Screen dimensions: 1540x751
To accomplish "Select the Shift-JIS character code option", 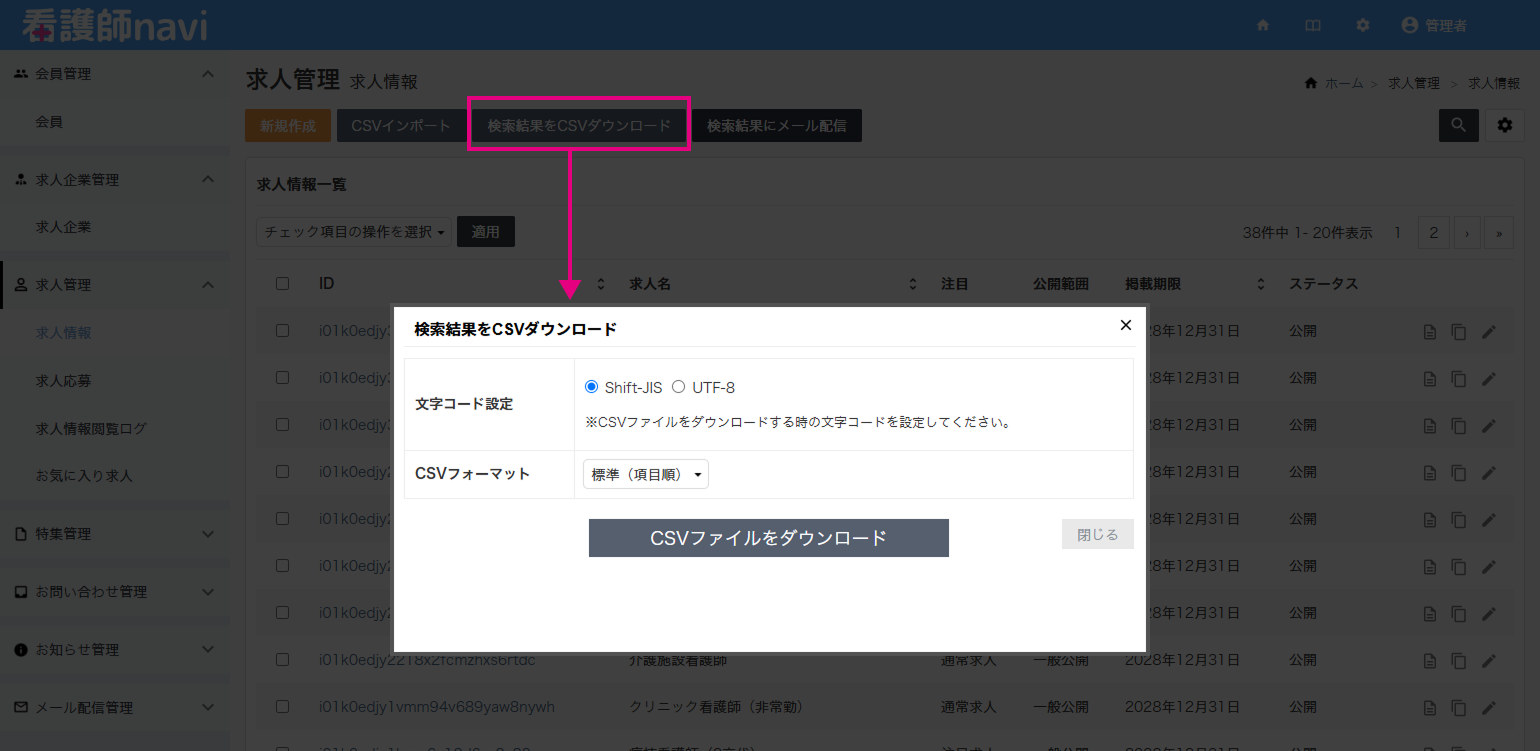I will click(591, 387).
